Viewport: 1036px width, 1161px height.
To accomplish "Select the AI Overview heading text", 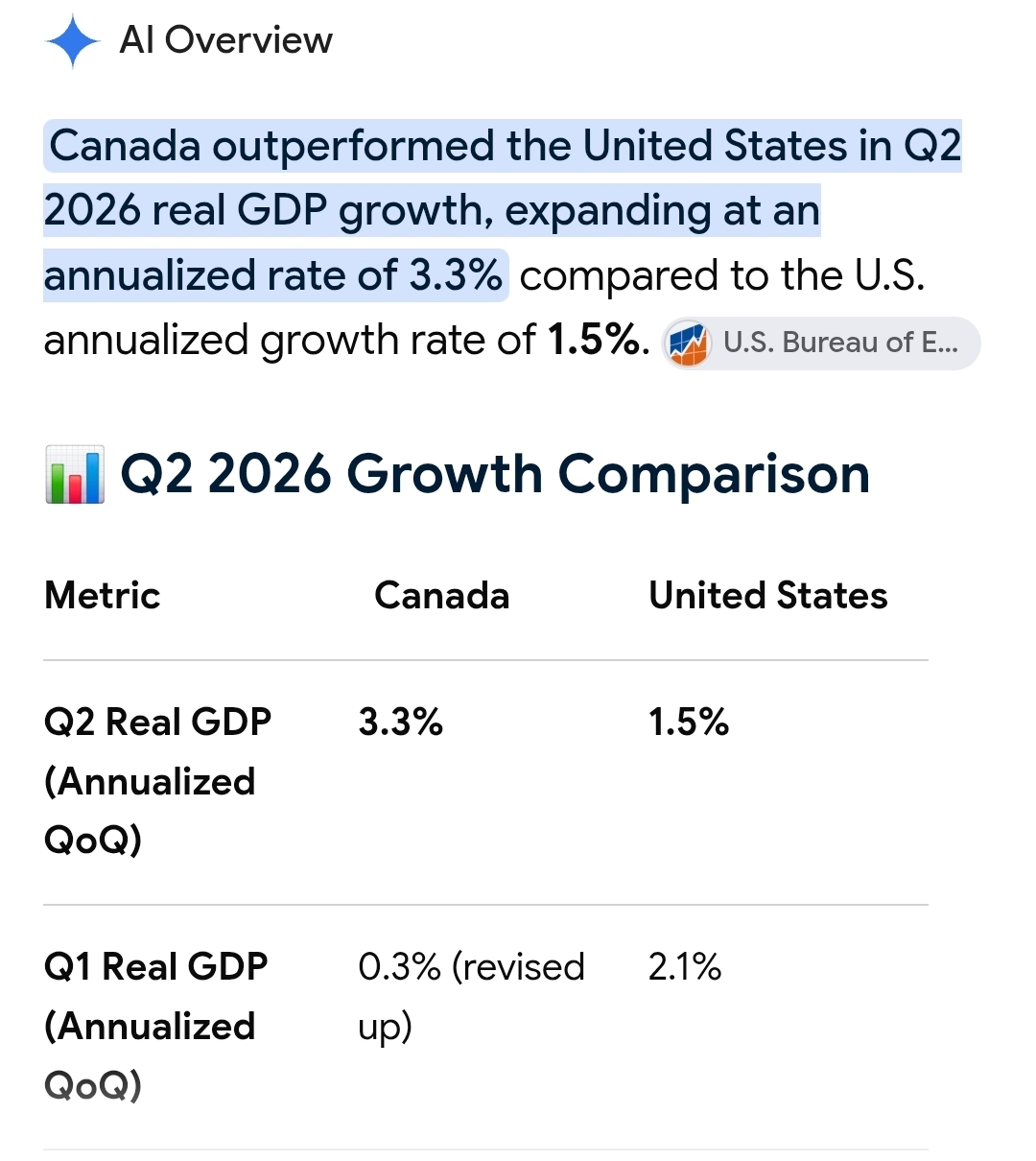I will click(225, 40).
